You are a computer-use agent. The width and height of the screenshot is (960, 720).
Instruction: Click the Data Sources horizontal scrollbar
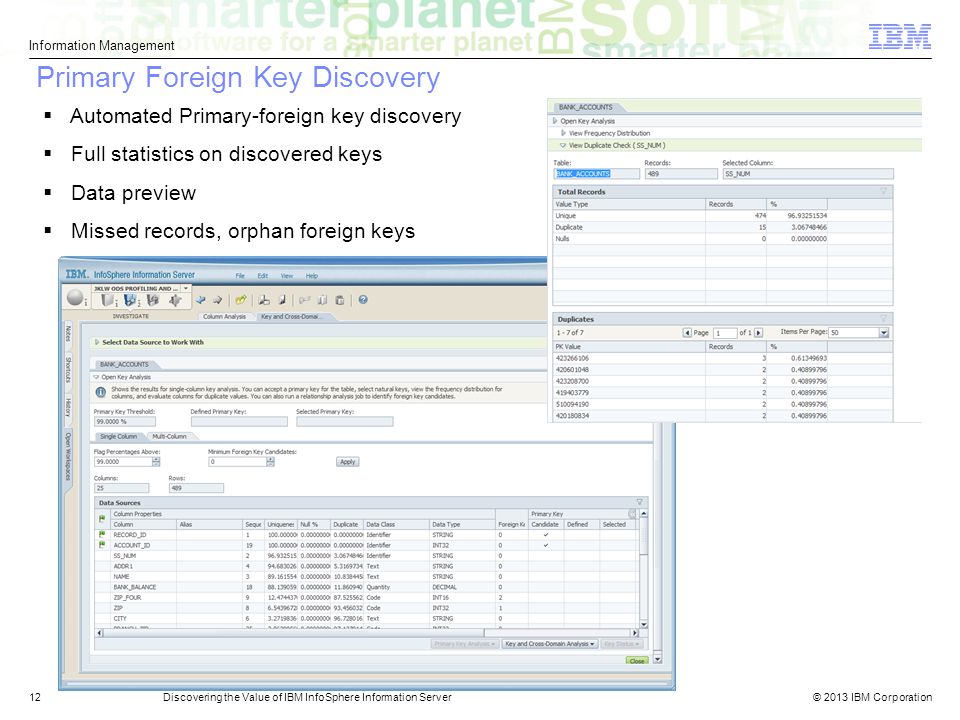(x=366, y=633)
